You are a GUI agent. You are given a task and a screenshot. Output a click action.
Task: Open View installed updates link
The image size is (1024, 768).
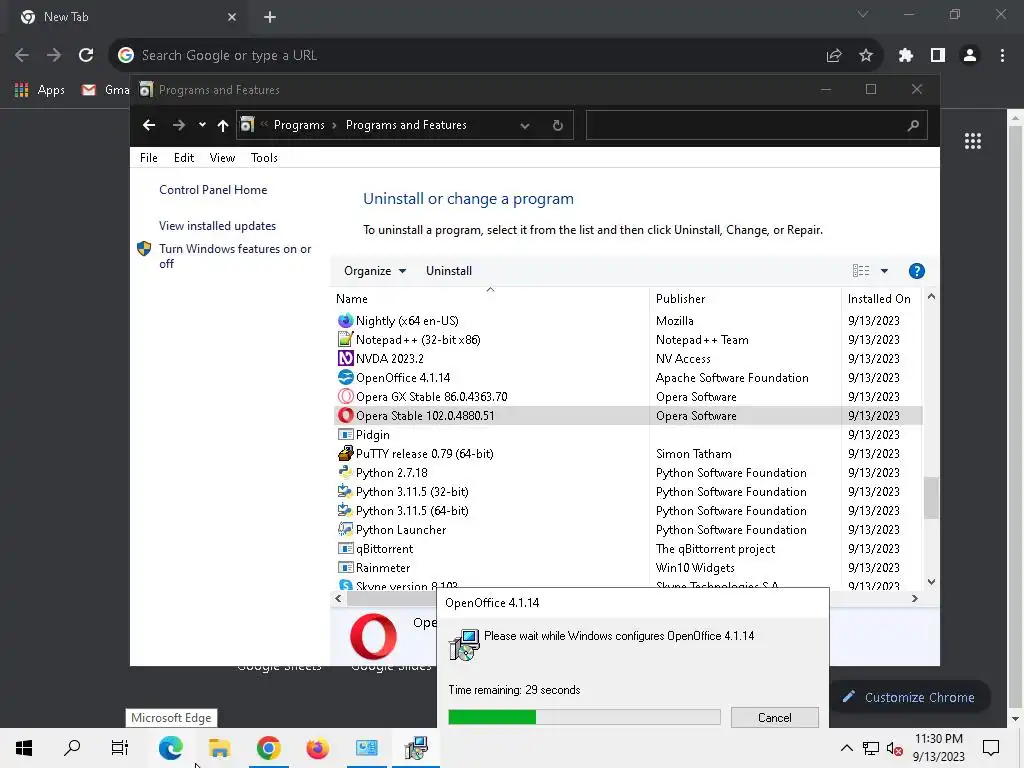point(217,226)
